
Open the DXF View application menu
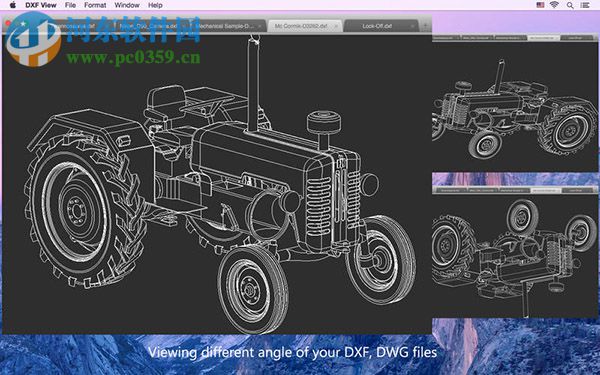tap(41, 5)
